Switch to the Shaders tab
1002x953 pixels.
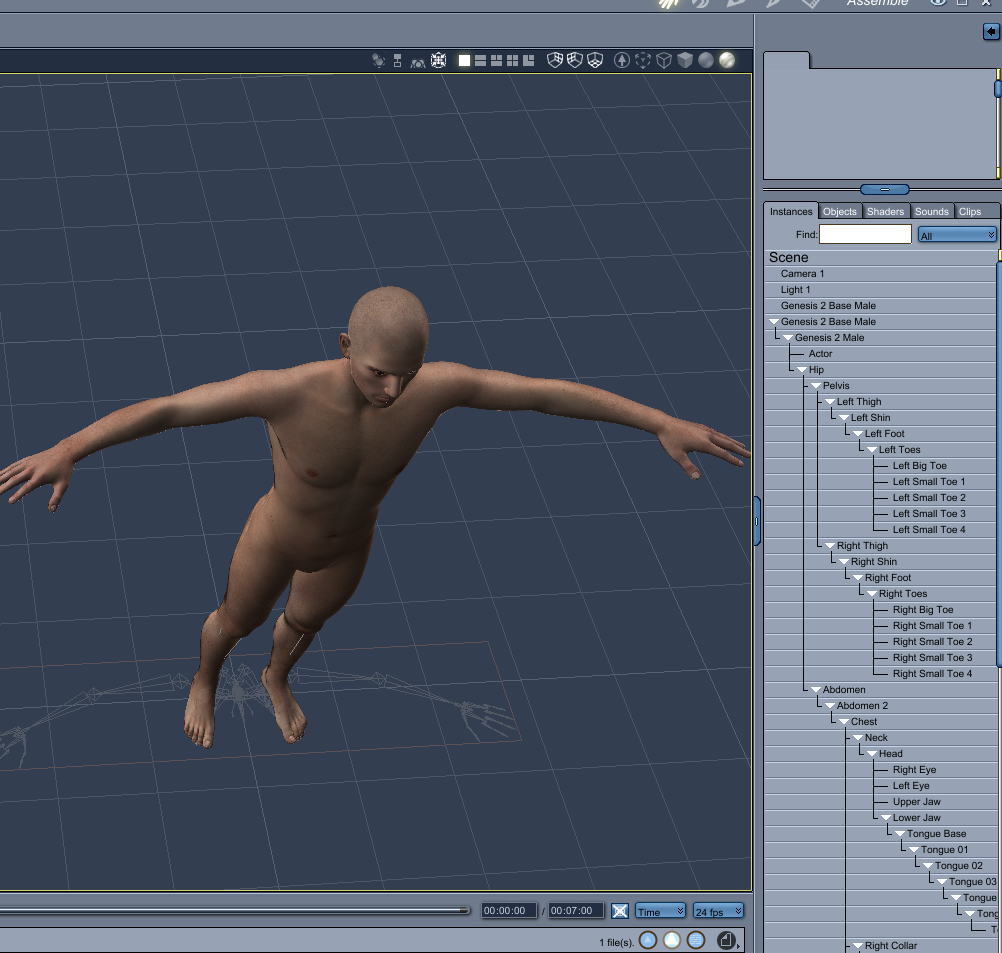coord(885,211)
